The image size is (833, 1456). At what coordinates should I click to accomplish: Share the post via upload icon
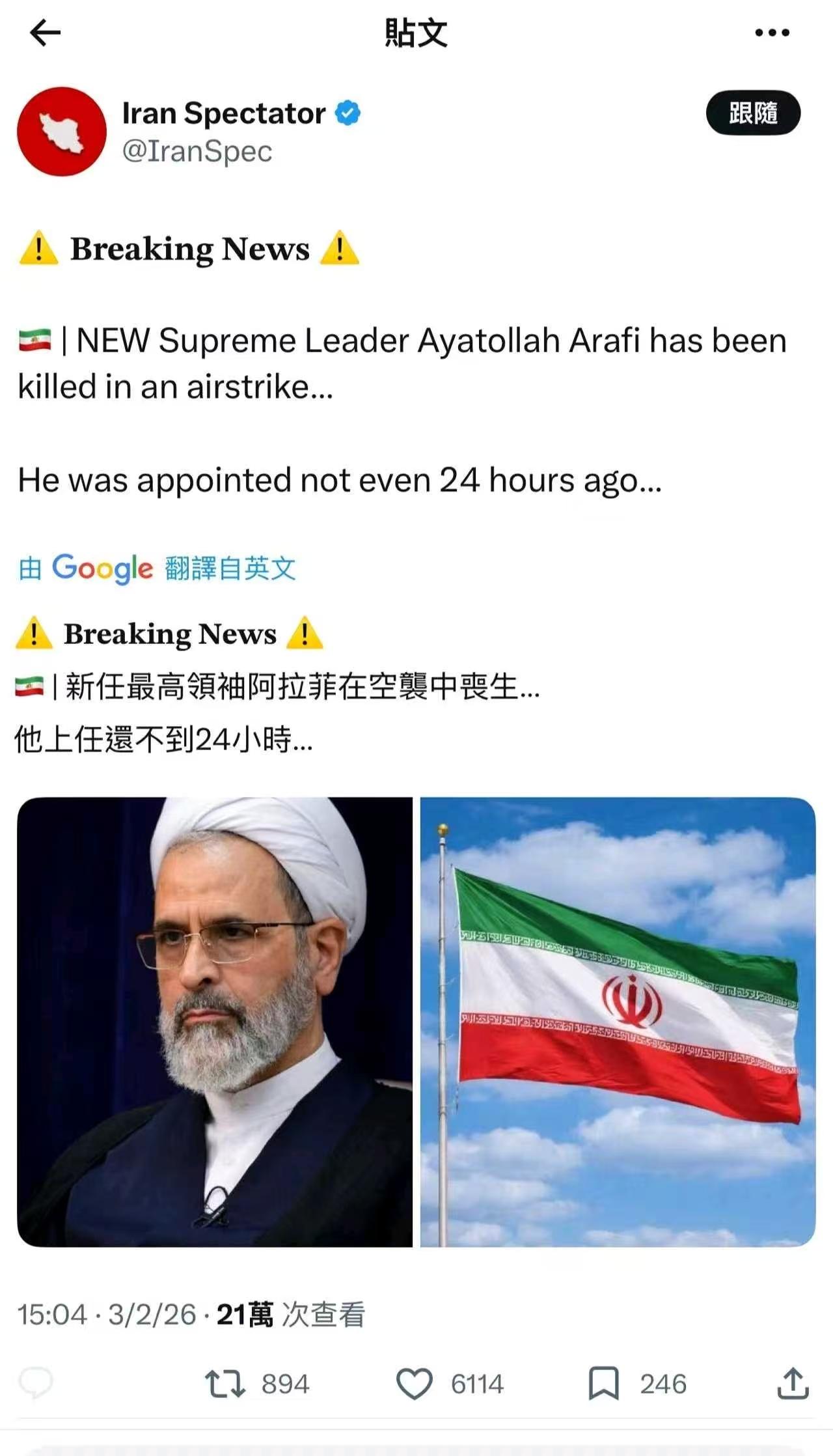[793, 1384]
